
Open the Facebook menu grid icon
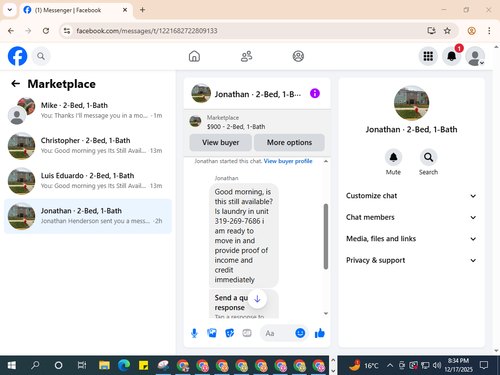tap(428, 56)
